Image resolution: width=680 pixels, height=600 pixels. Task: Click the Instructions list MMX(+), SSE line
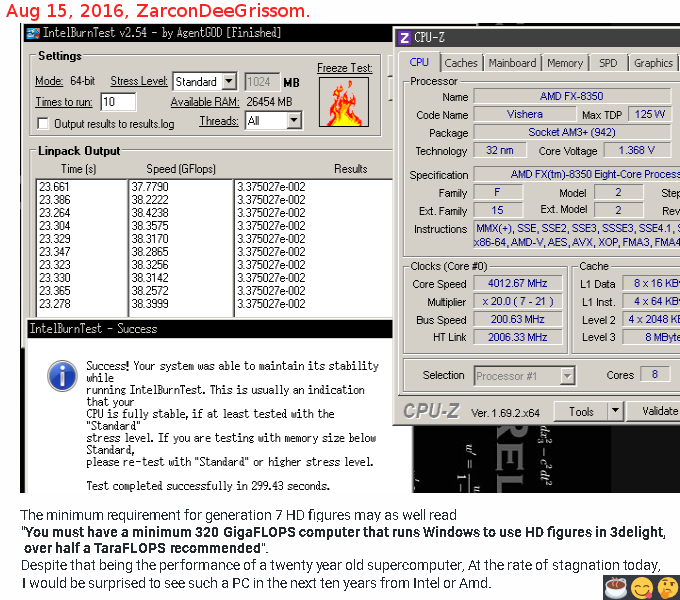point(577,228)
